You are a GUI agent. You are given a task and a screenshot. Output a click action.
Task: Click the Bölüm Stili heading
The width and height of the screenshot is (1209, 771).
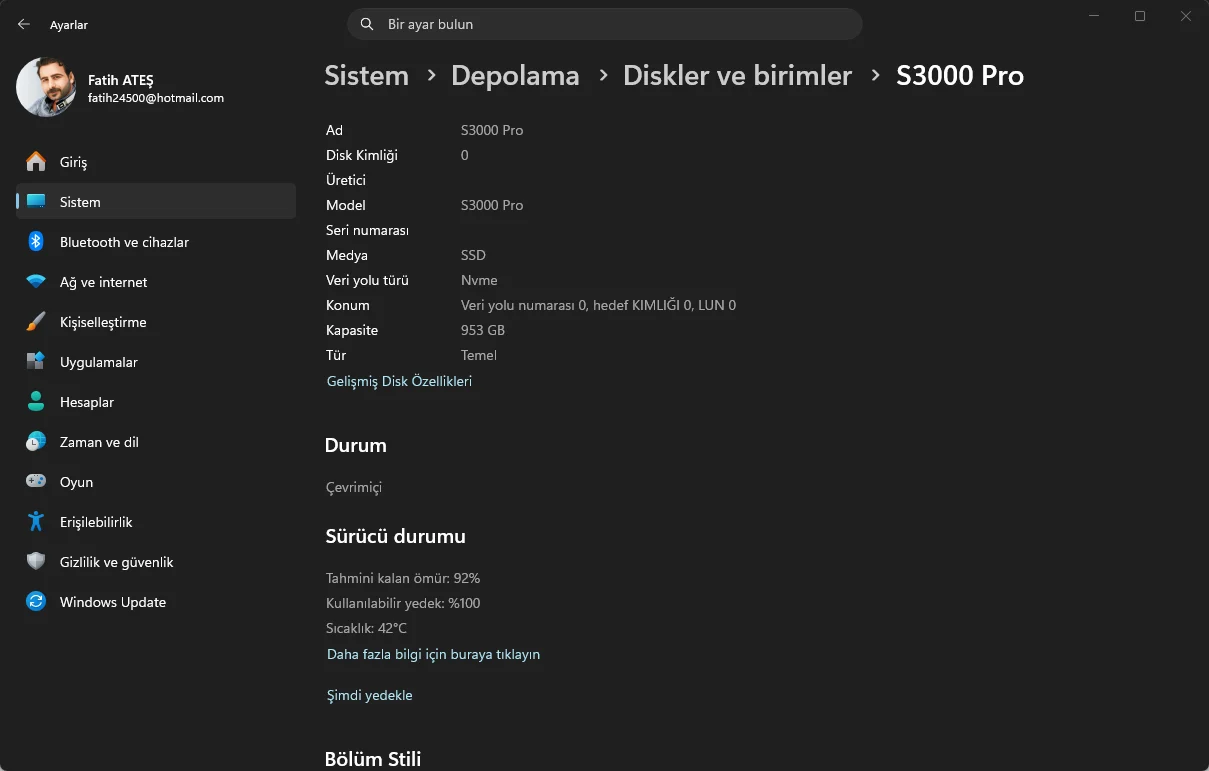(373, 759)
